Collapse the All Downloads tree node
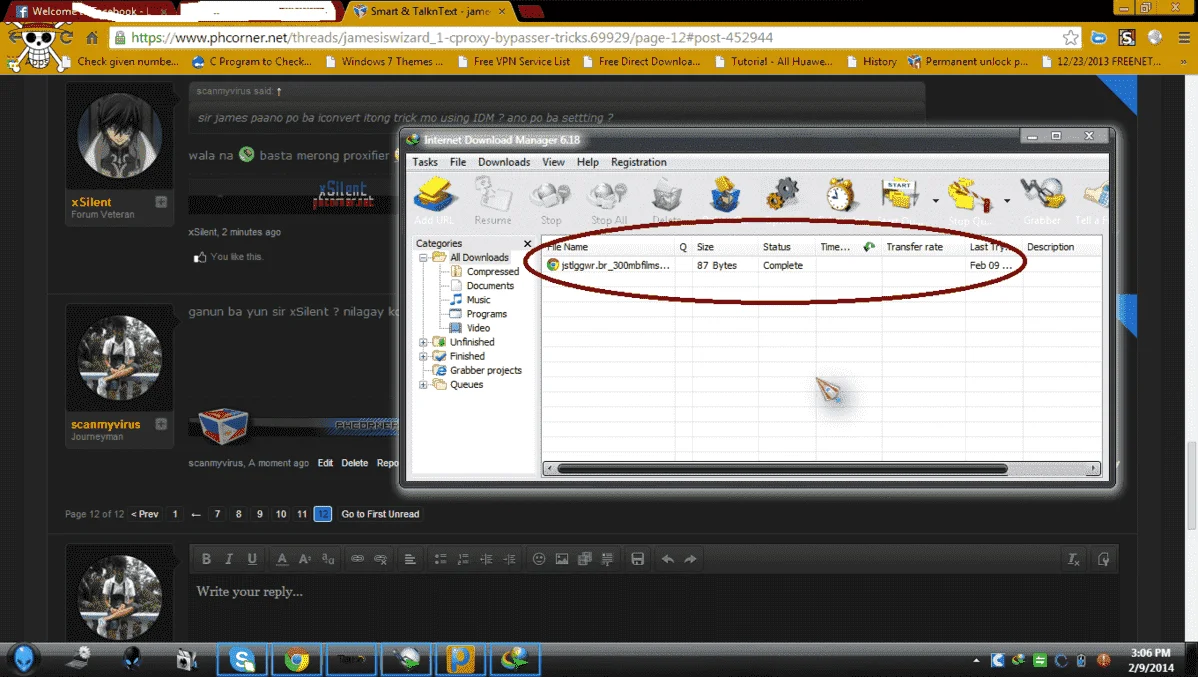The width and height of the screenshot is (1198, 677). click(423, 258)
